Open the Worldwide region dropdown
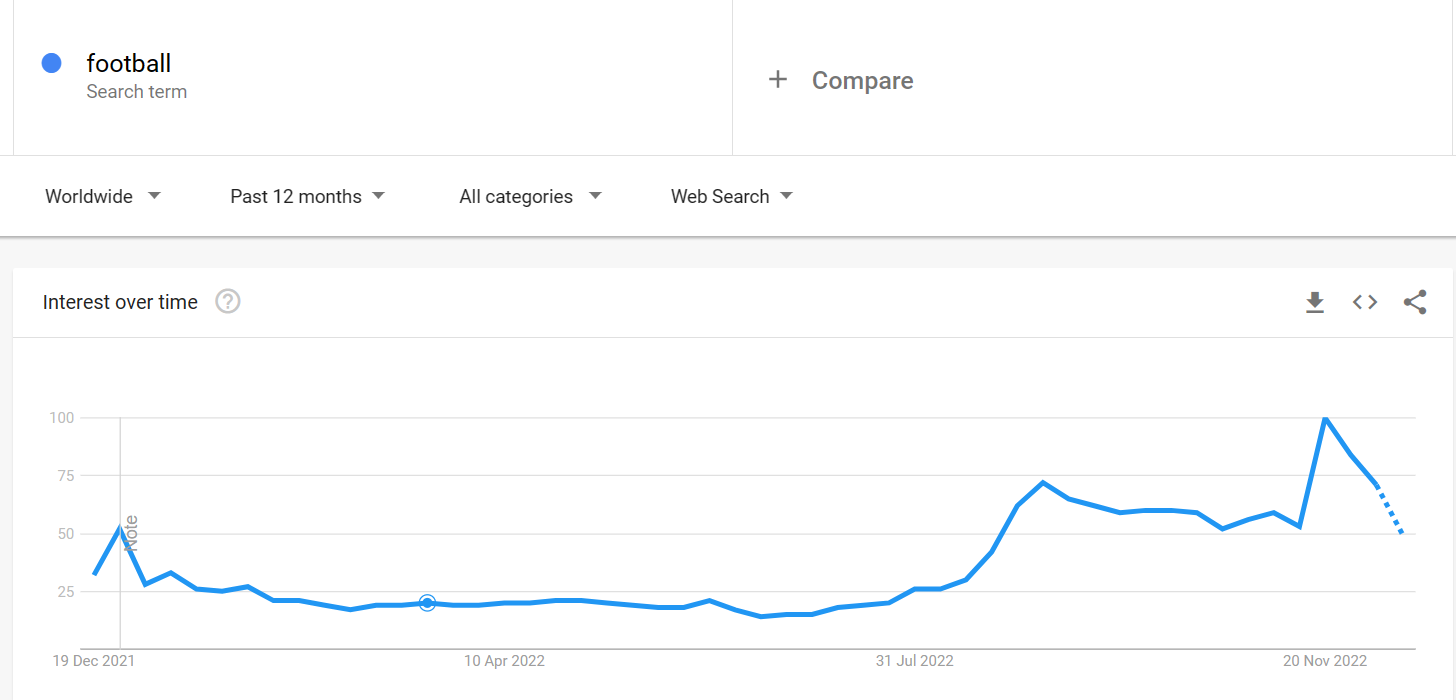 point(103,197)
